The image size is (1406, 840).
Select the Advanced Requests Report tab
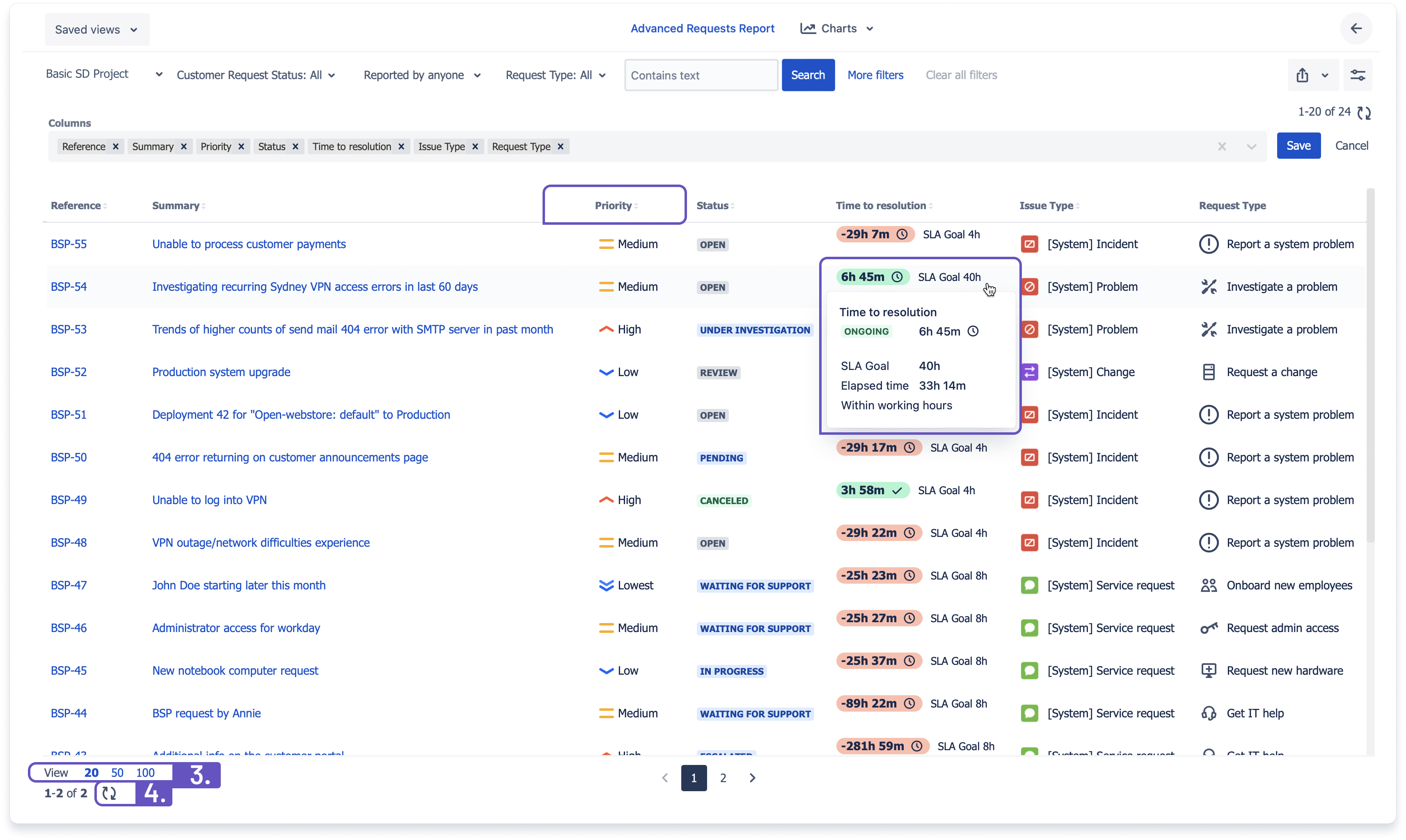[702, 28]
